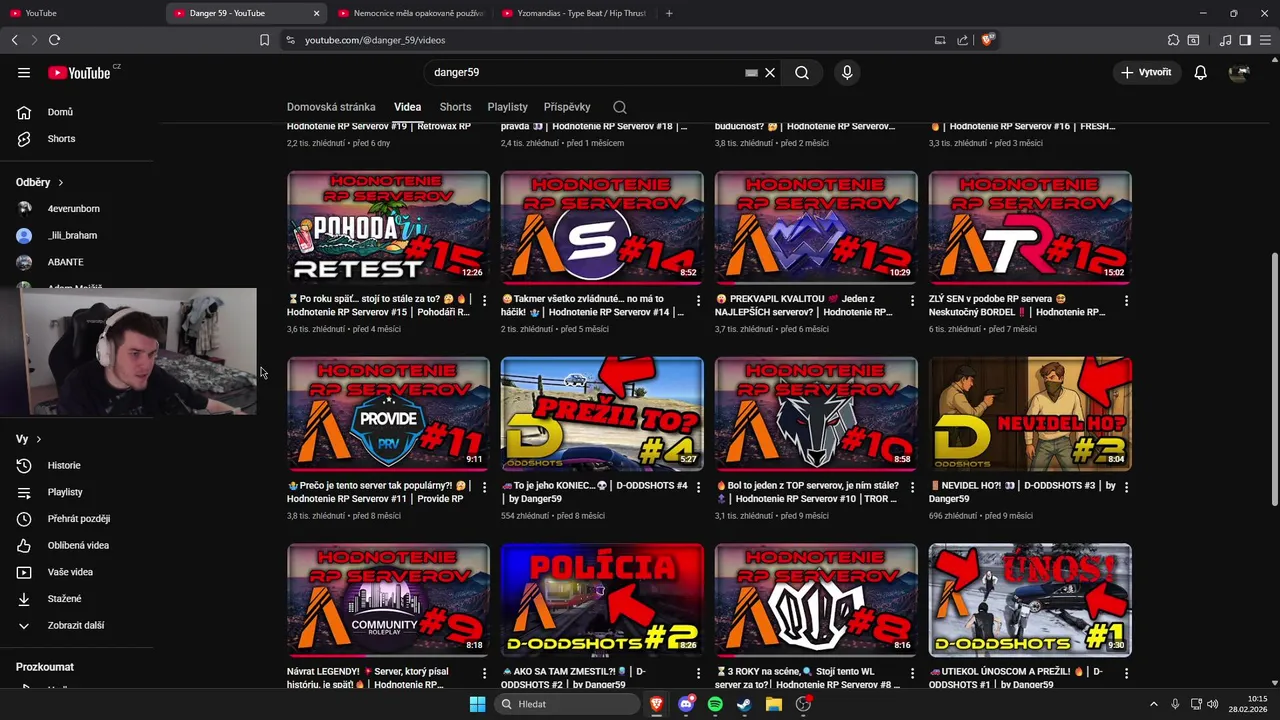Expand sidebar with Zobrazit další
Viewport: 1280px width, 720px height.
76,625
